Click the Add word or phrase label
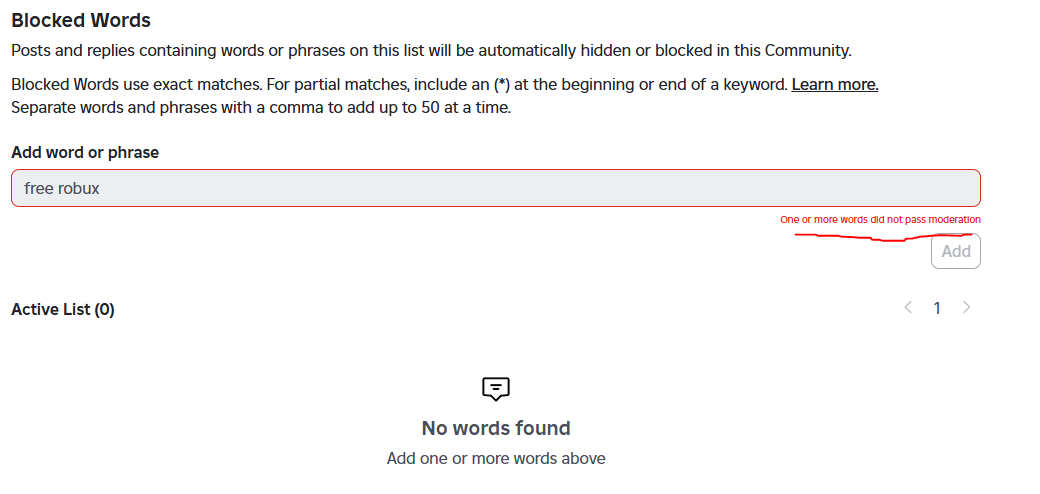Image resolution: width=1040 pixels, height=494 pixels. 85,153
